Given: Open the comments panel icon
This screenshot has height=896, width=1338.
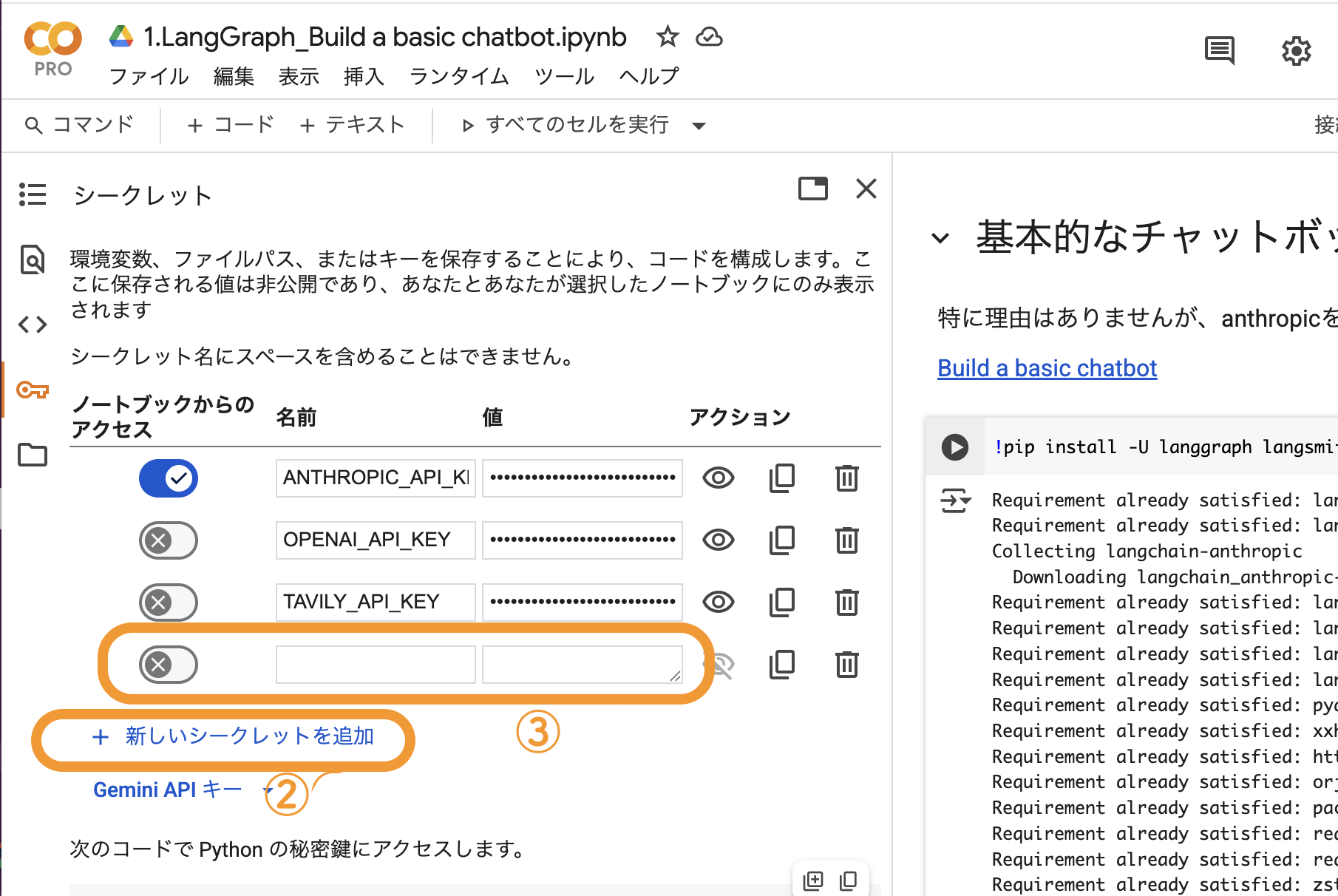Looking at the screenshot, I should pos(1220,50).
